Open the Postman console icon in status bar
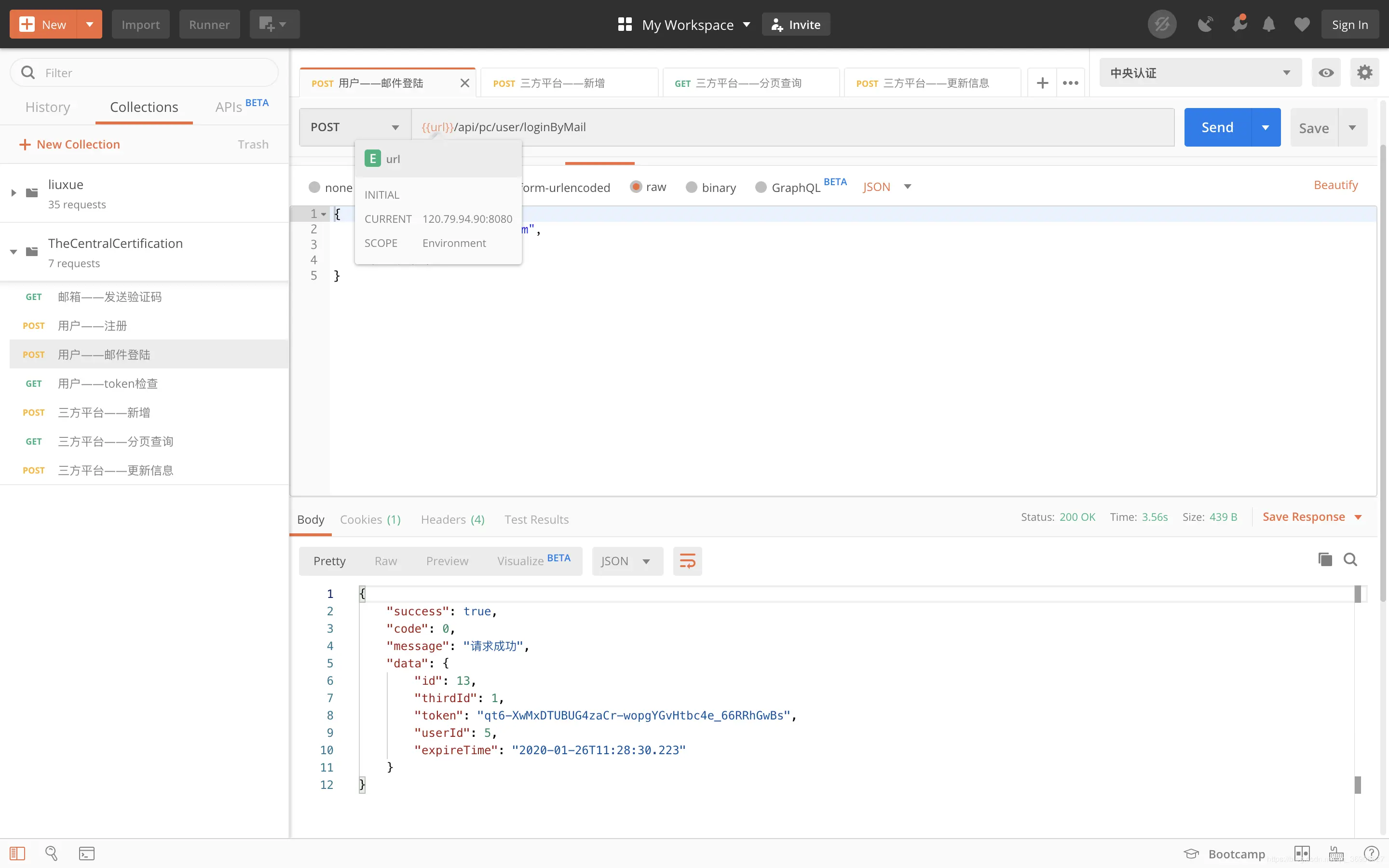This screenshot has width=1389, height=868. point(87,853)
